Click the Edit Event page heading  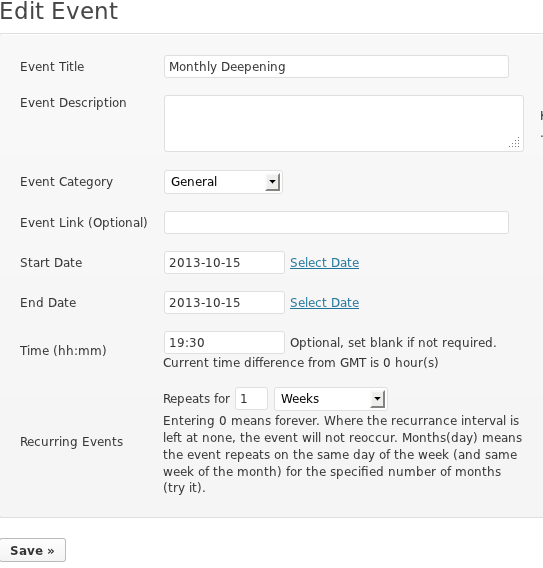[x=59, y=11]
